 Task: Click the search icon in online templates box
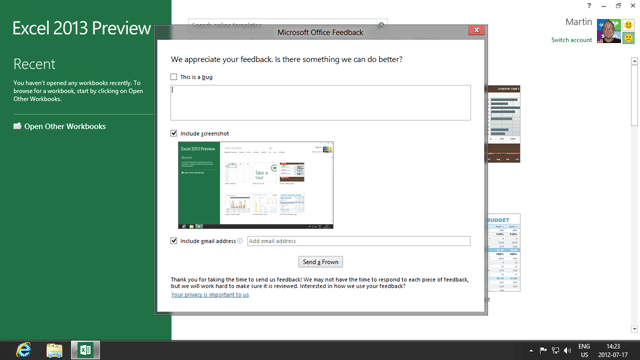381,25
